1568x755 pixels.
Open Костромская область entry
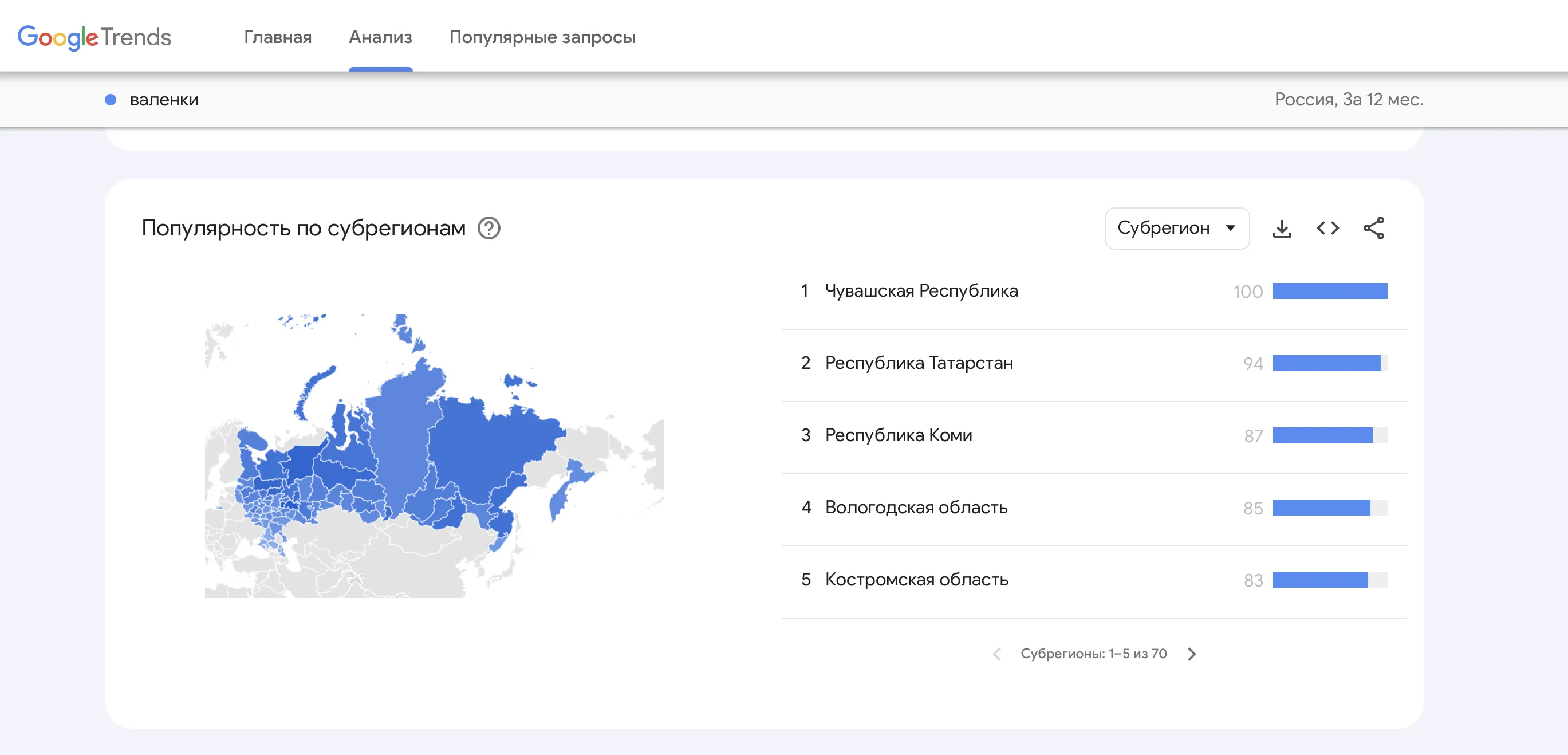[916, 580]
